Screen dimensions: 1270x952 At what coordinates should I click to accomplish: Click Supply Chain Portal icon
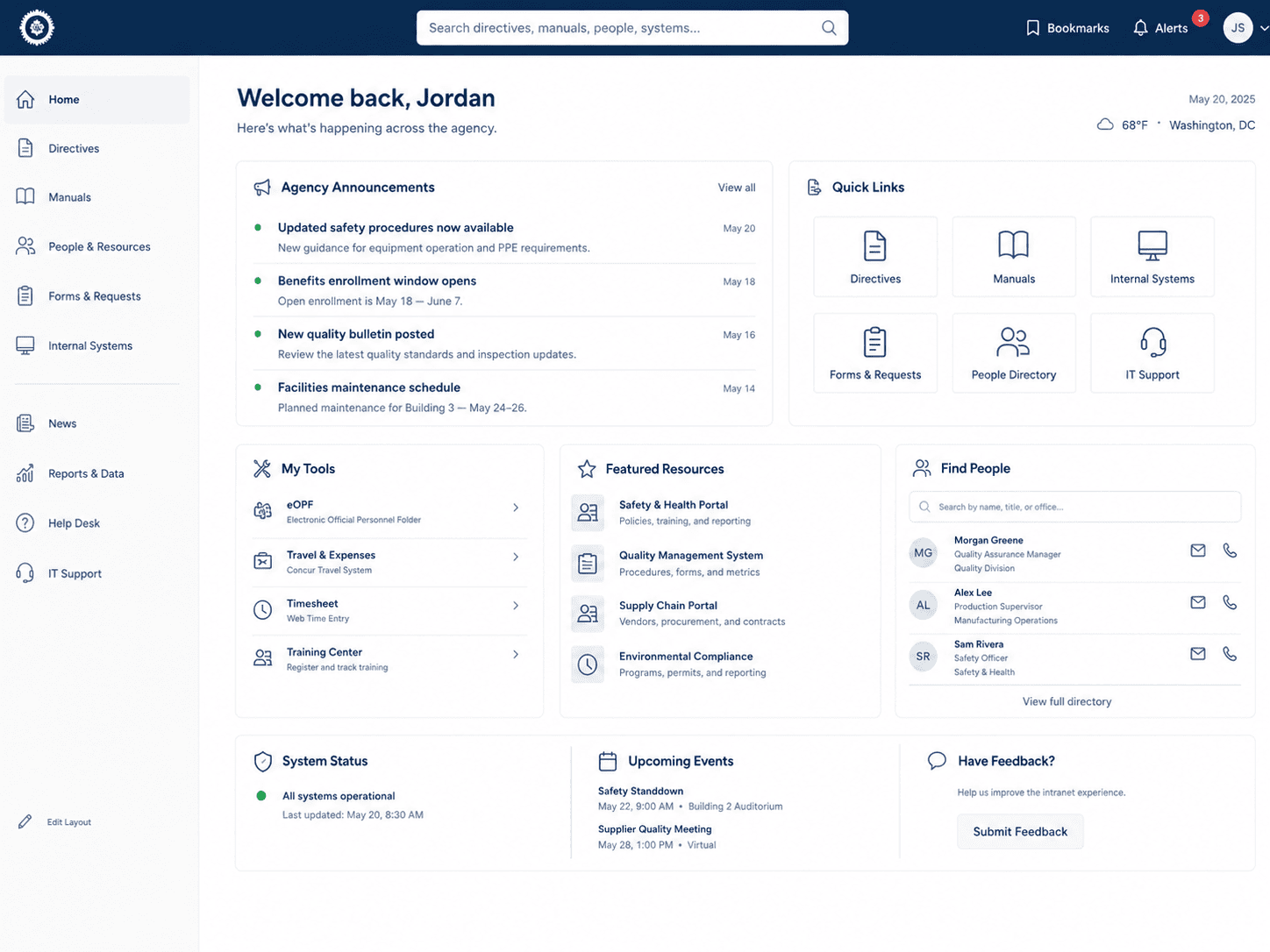[x=588, y=614]
